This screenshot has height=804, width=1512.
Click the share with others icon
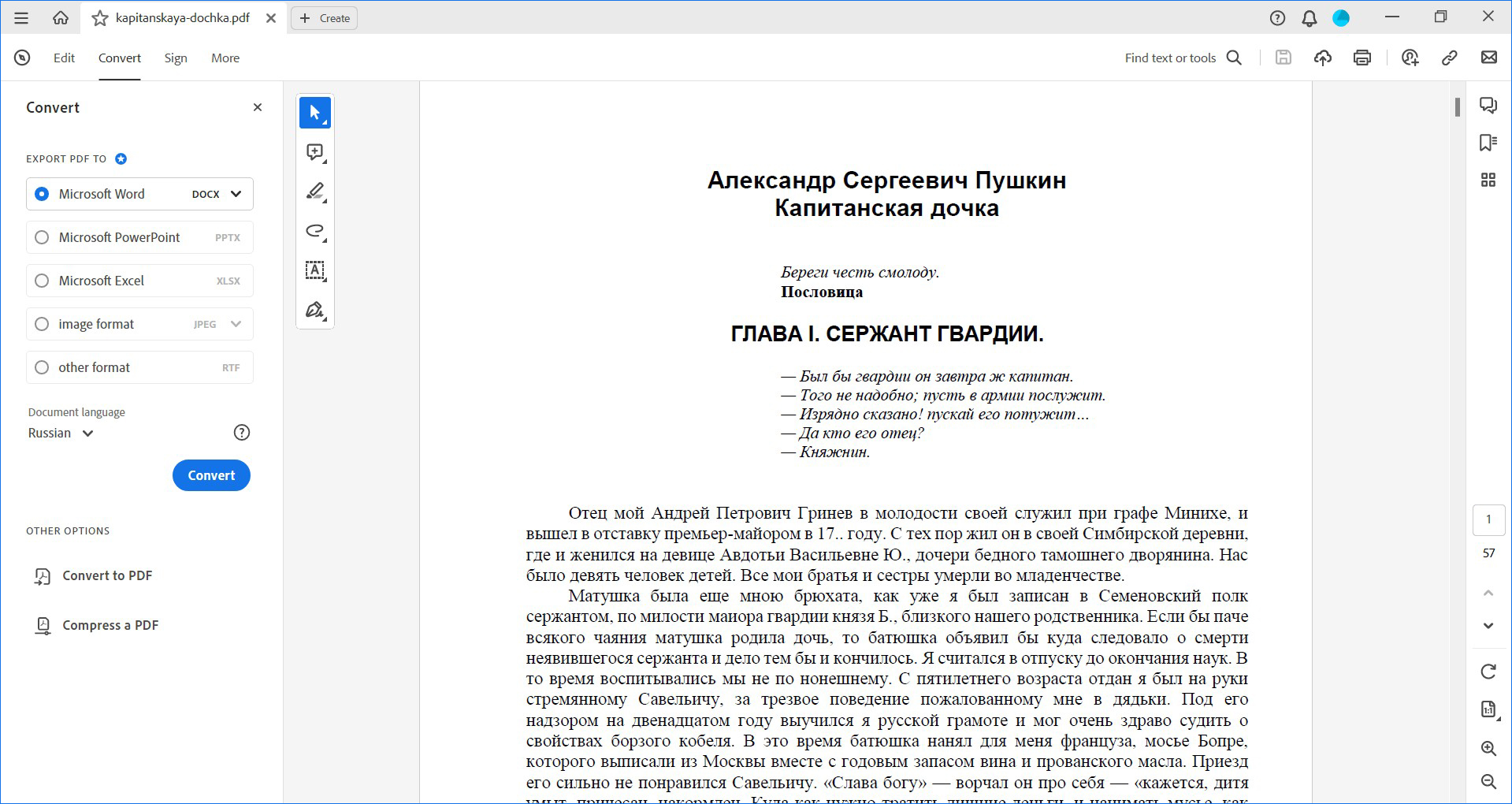coord(1410,58)
